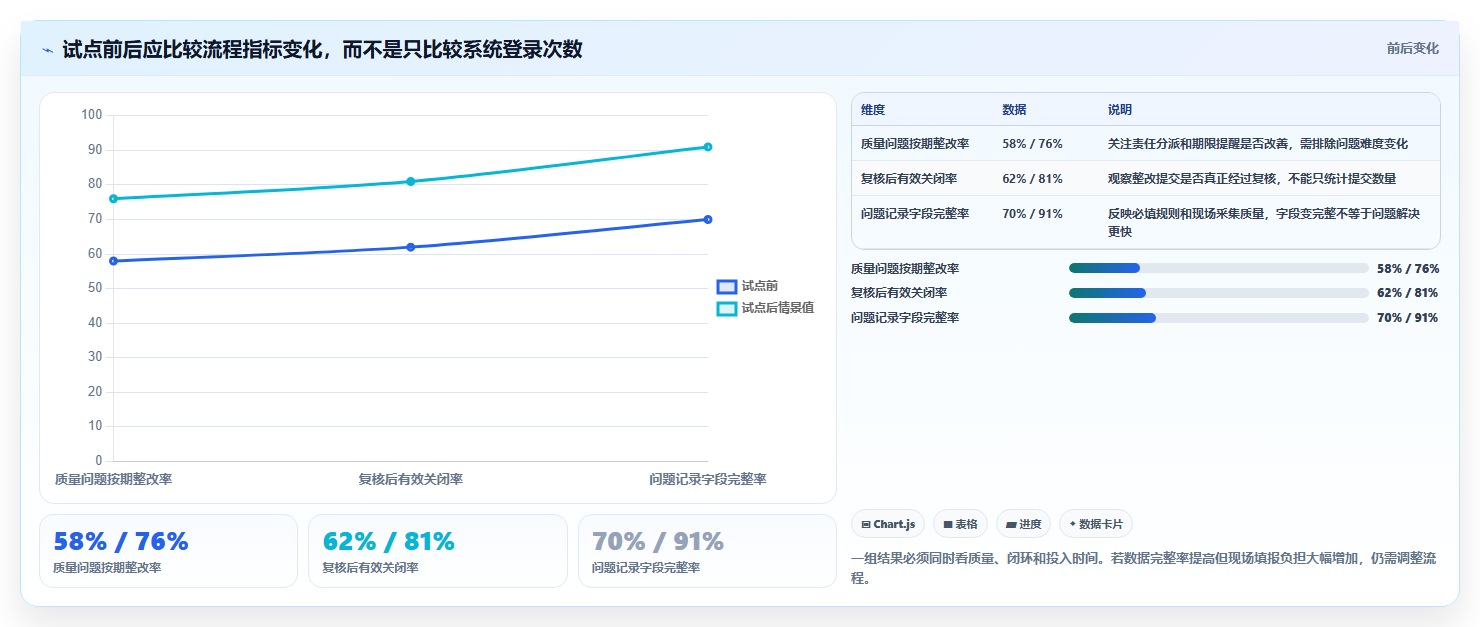The width and height of the screenshot is (1480, 627).
Task: Click the 质量问题按期整改率 progress bar
Action: click(x=1218, y=268)
